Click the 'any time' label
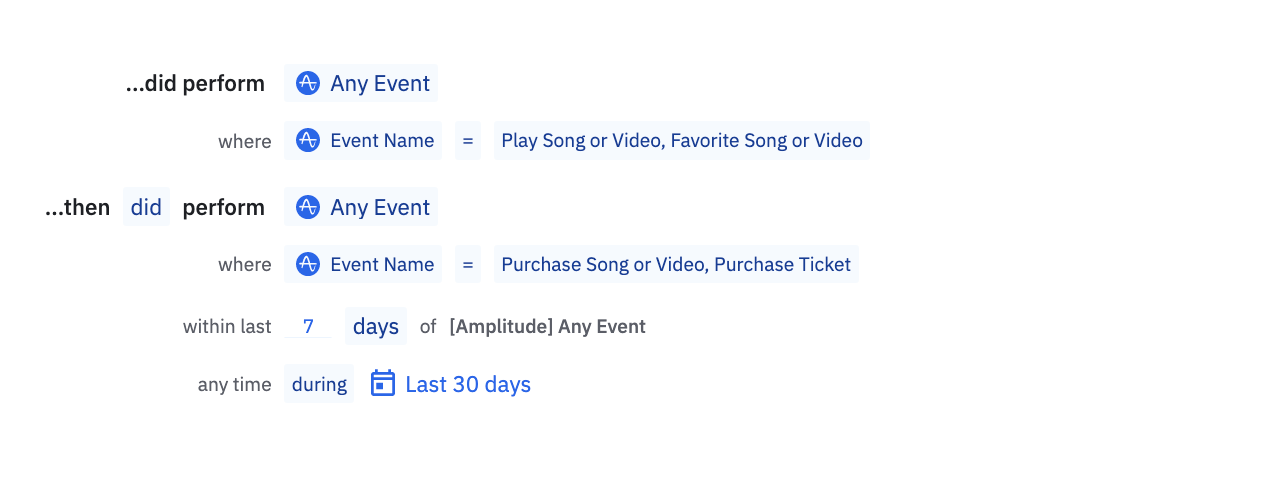This screenshot has height=486, width=1280. click(x=235, y=384)
